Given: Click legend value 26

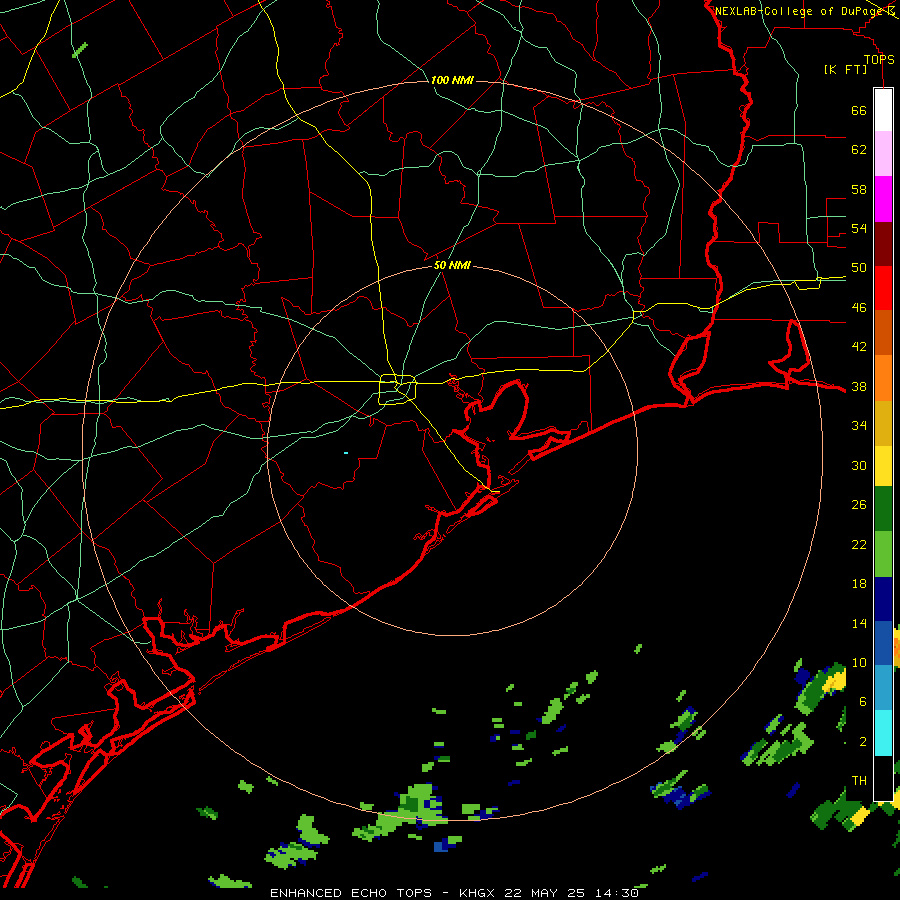Looking at the screenshot, I should (x=859, y=505).
